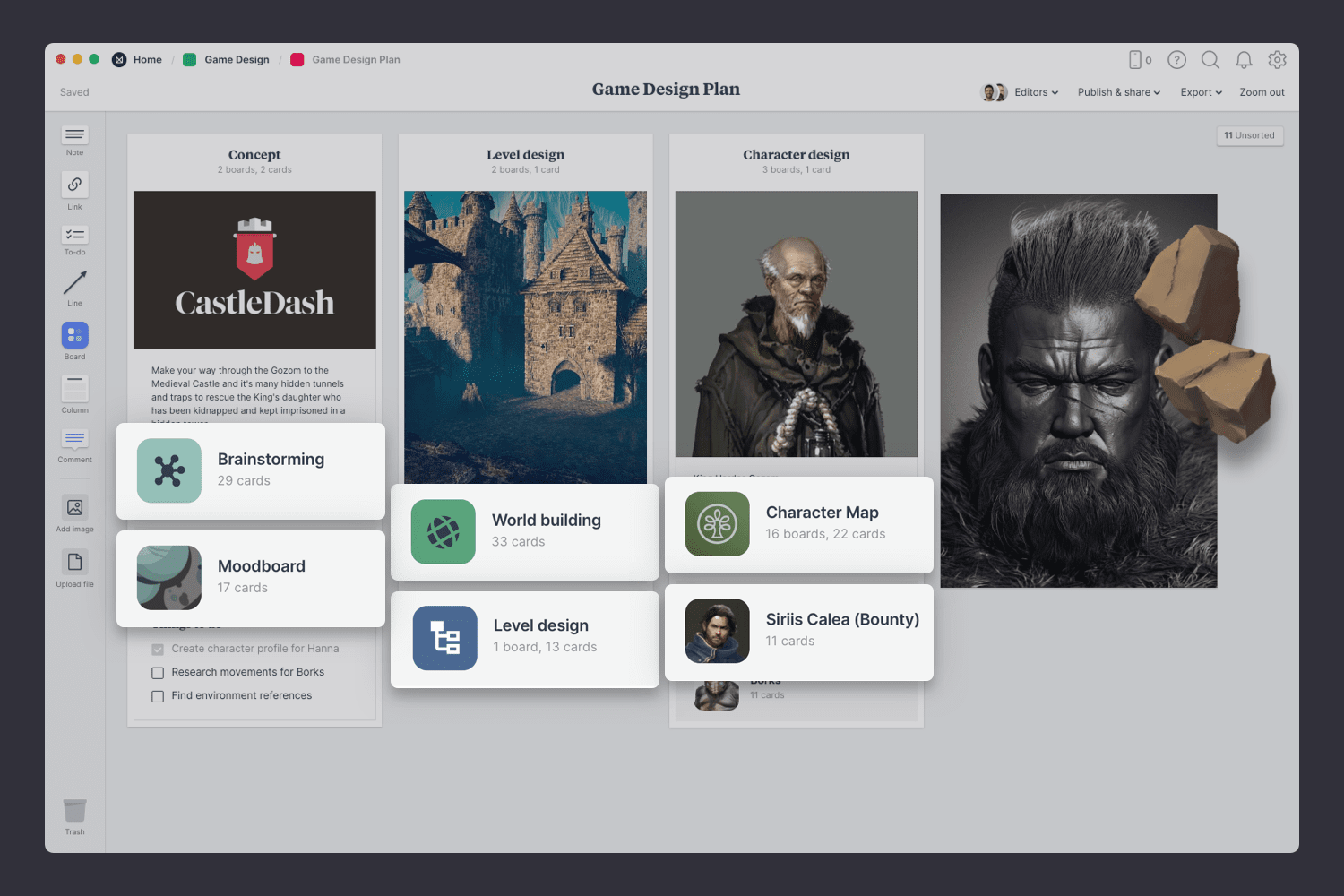
Task: Open the Character Map board title
Action: [823, 513]
